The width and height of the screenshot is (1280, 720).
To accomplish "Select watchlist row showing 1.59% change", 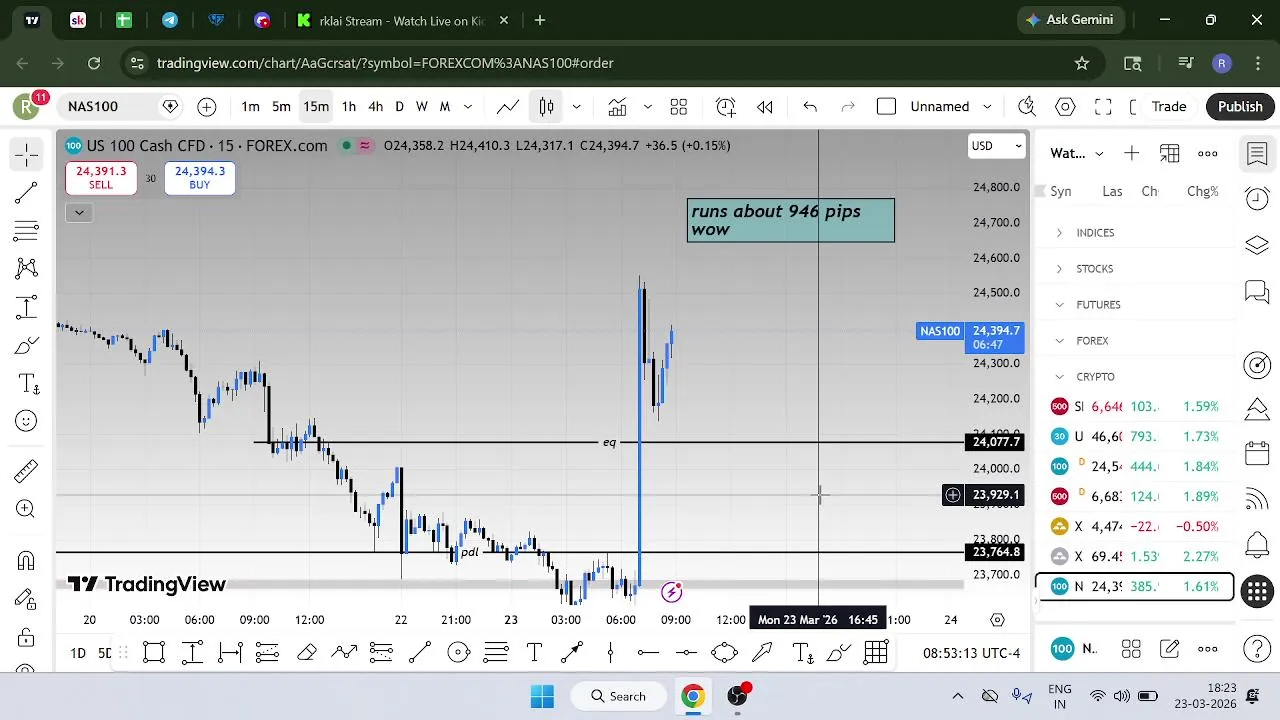I will tap(1136, 407).
